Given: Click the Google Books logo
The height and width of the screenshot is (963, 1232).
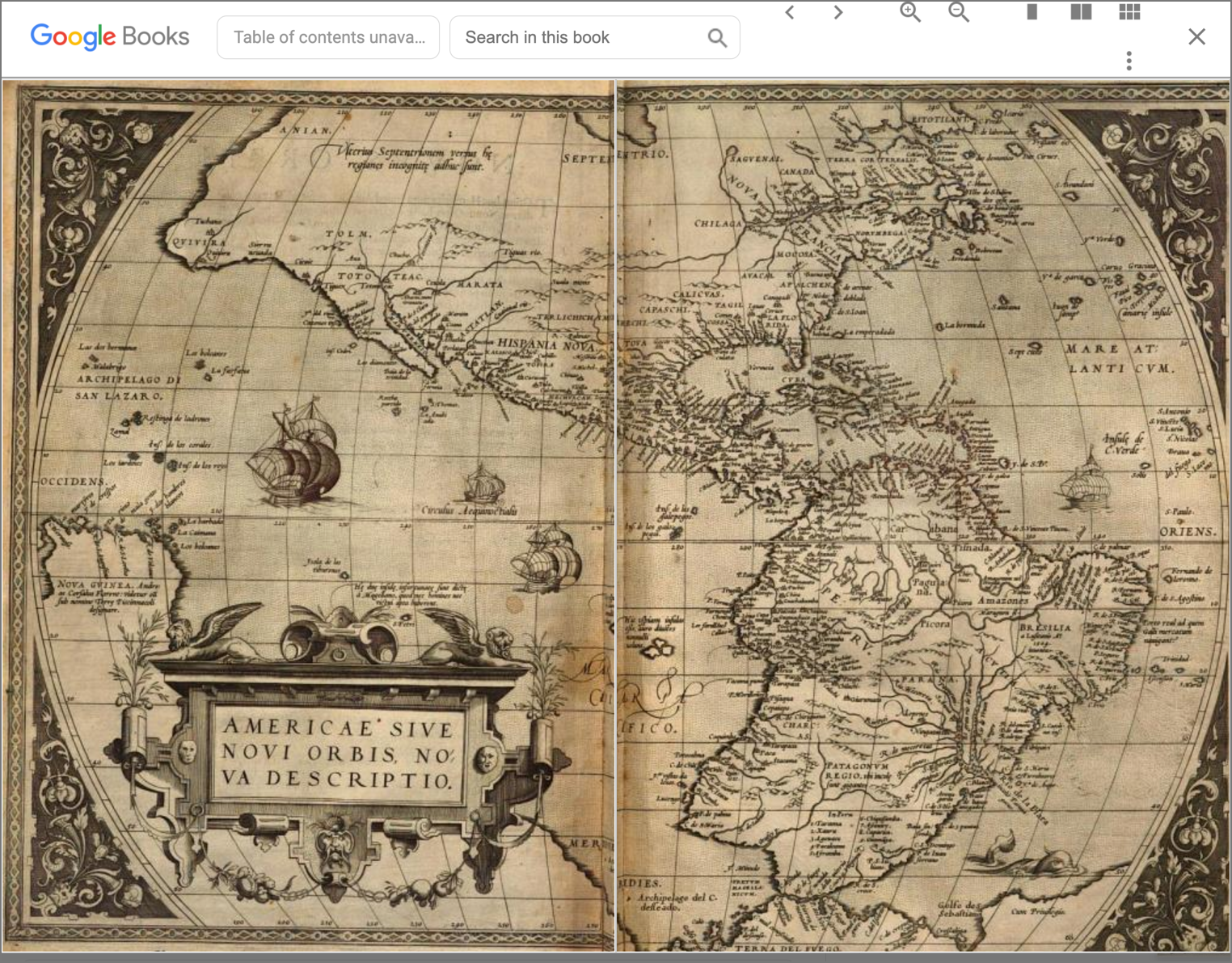Looking at the screenshot, I should [x=110, y=36].
